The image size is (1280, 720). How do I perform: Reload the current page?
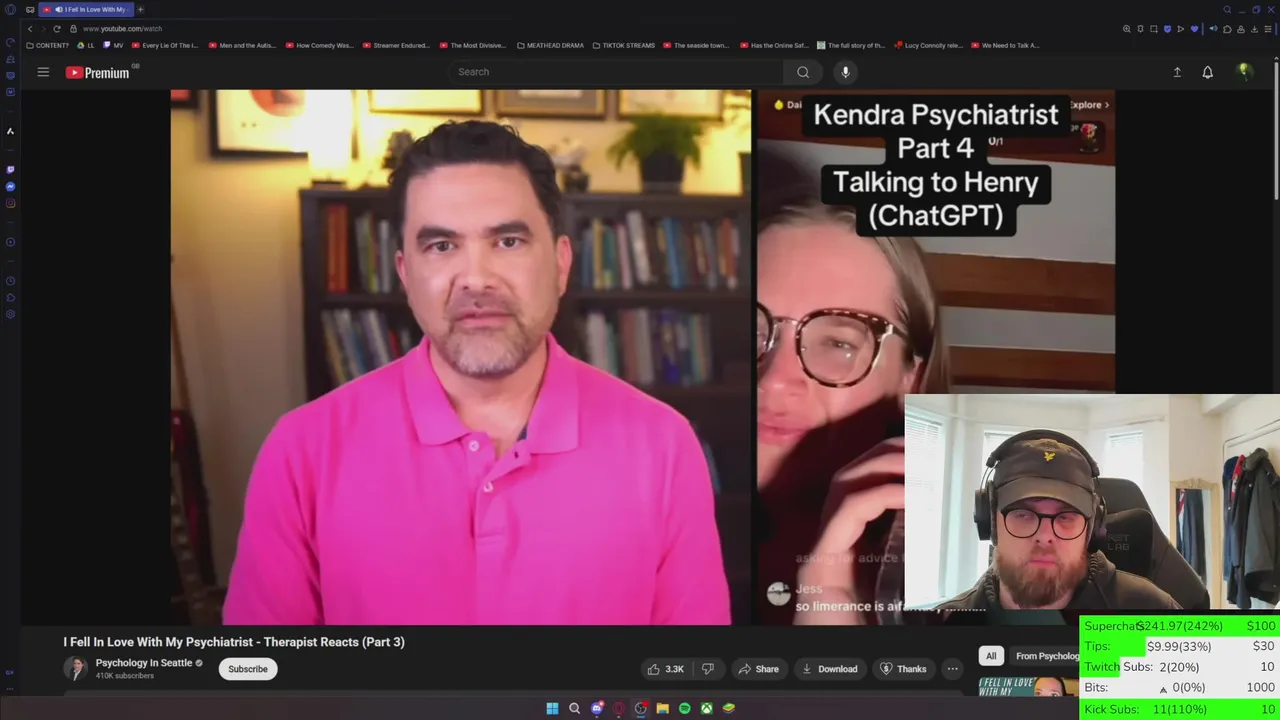[57, 29]
